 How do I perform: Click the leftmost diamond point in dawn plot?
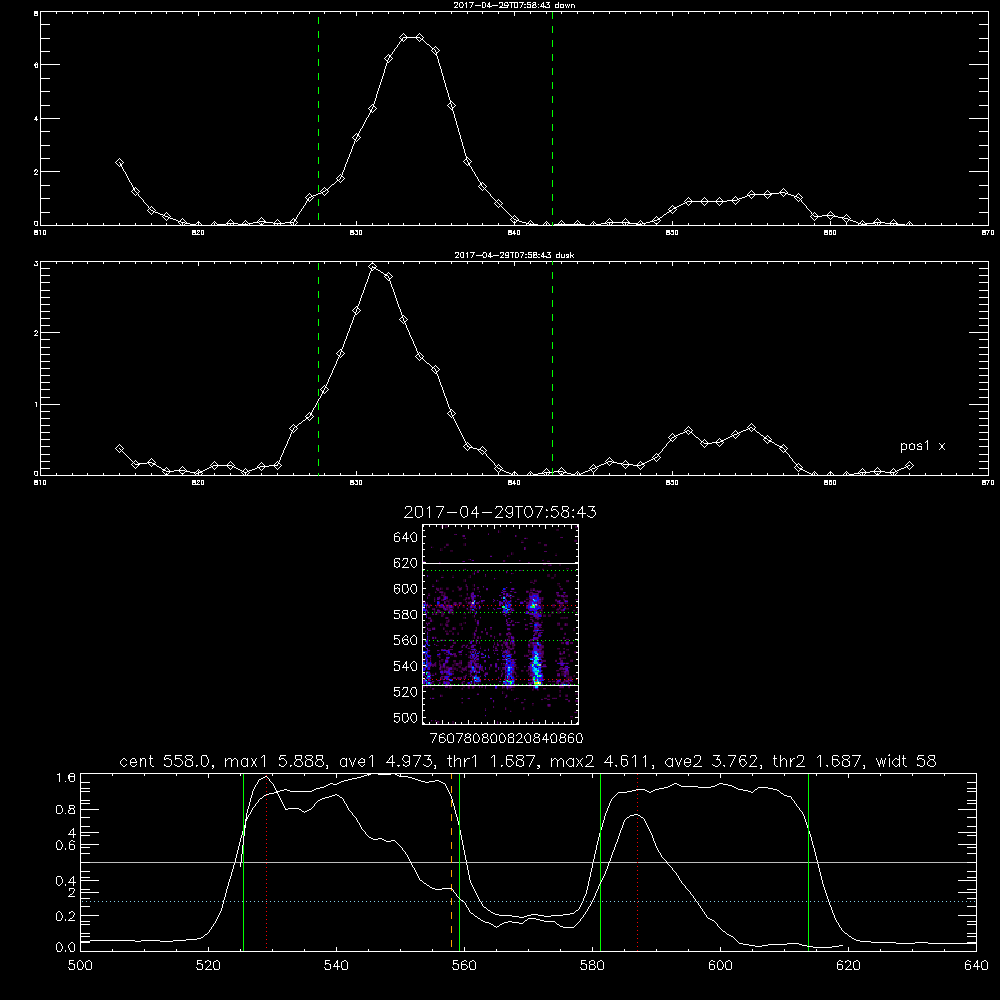click(x=119, y=163)
